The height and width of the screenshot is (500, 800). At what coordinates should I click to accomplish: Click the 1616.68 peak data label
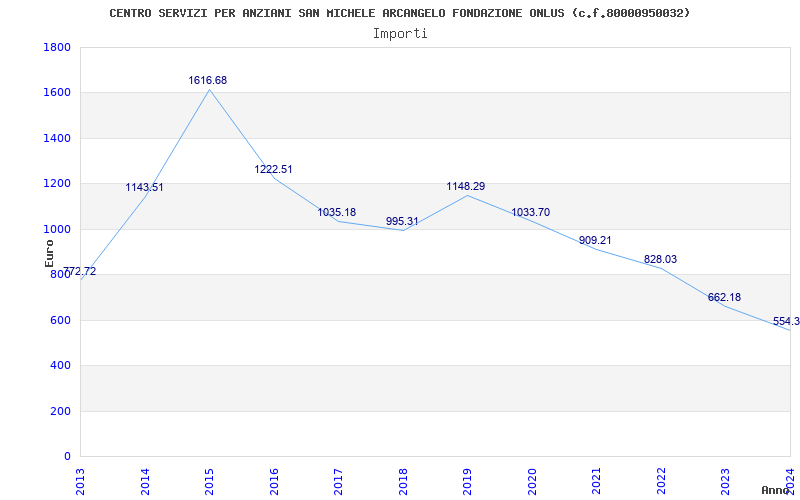click(208, 81)
